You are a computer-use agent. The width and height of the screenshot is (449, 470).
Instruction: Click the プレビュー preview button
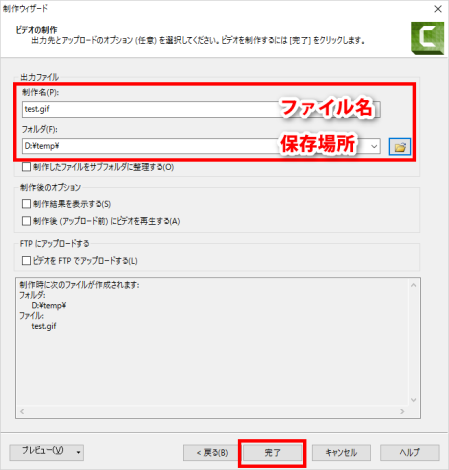pos(42,452)
